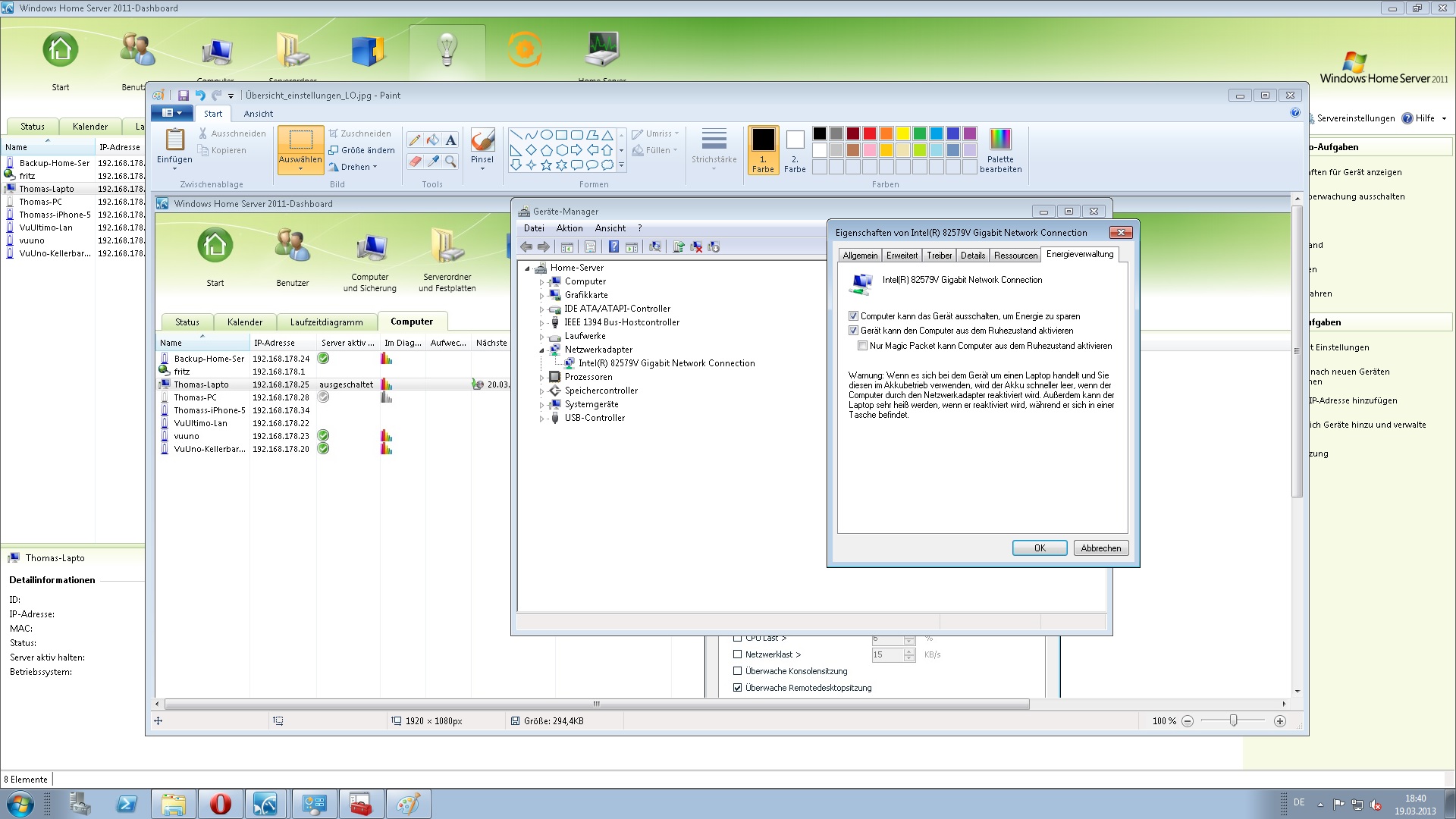Viewport: 1456px width, 819px height.
Task: Open Paint help question mark icon
Action: 1294,113
